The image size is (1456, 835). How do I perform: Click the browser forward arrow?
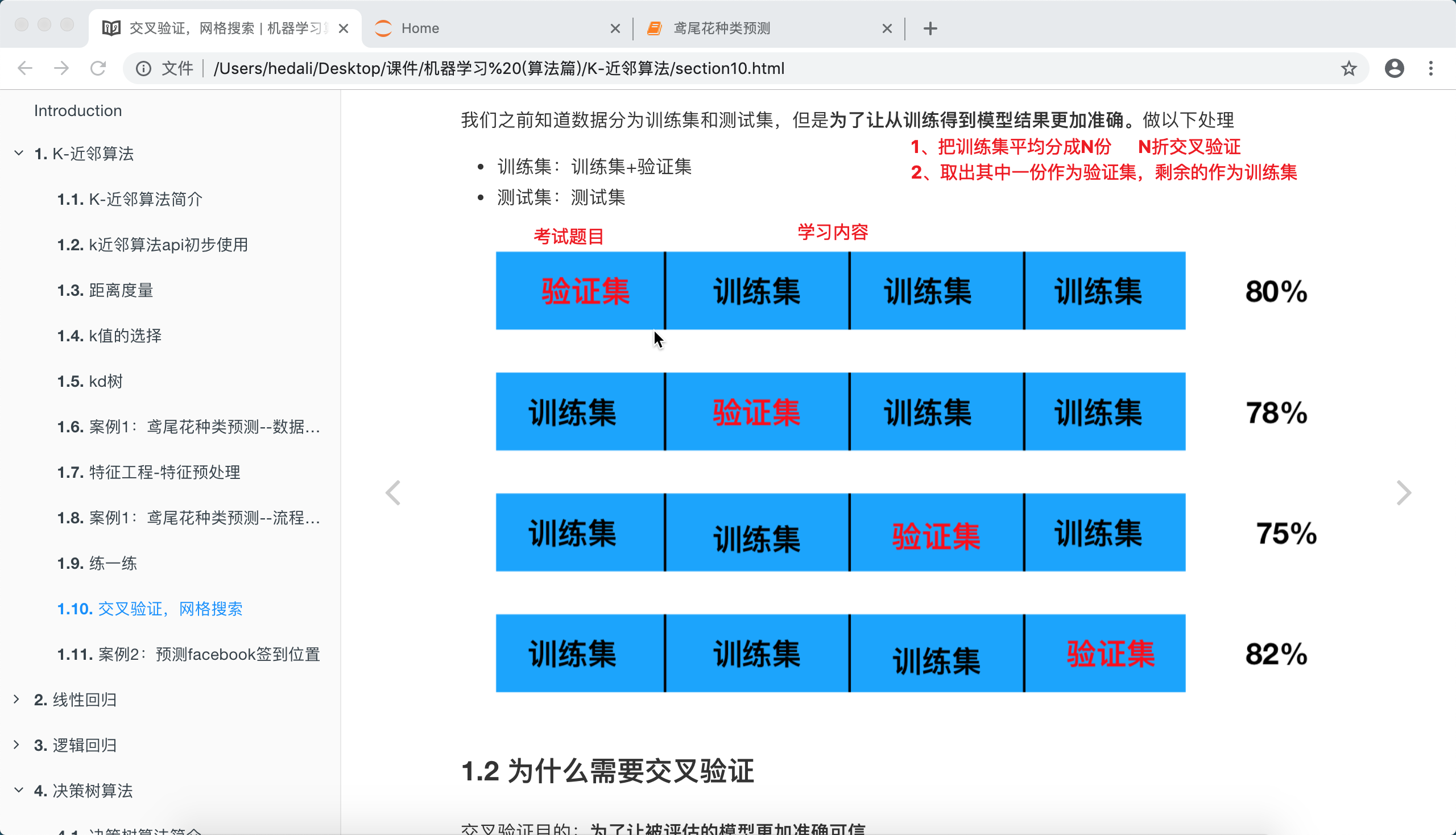point(61,68)
